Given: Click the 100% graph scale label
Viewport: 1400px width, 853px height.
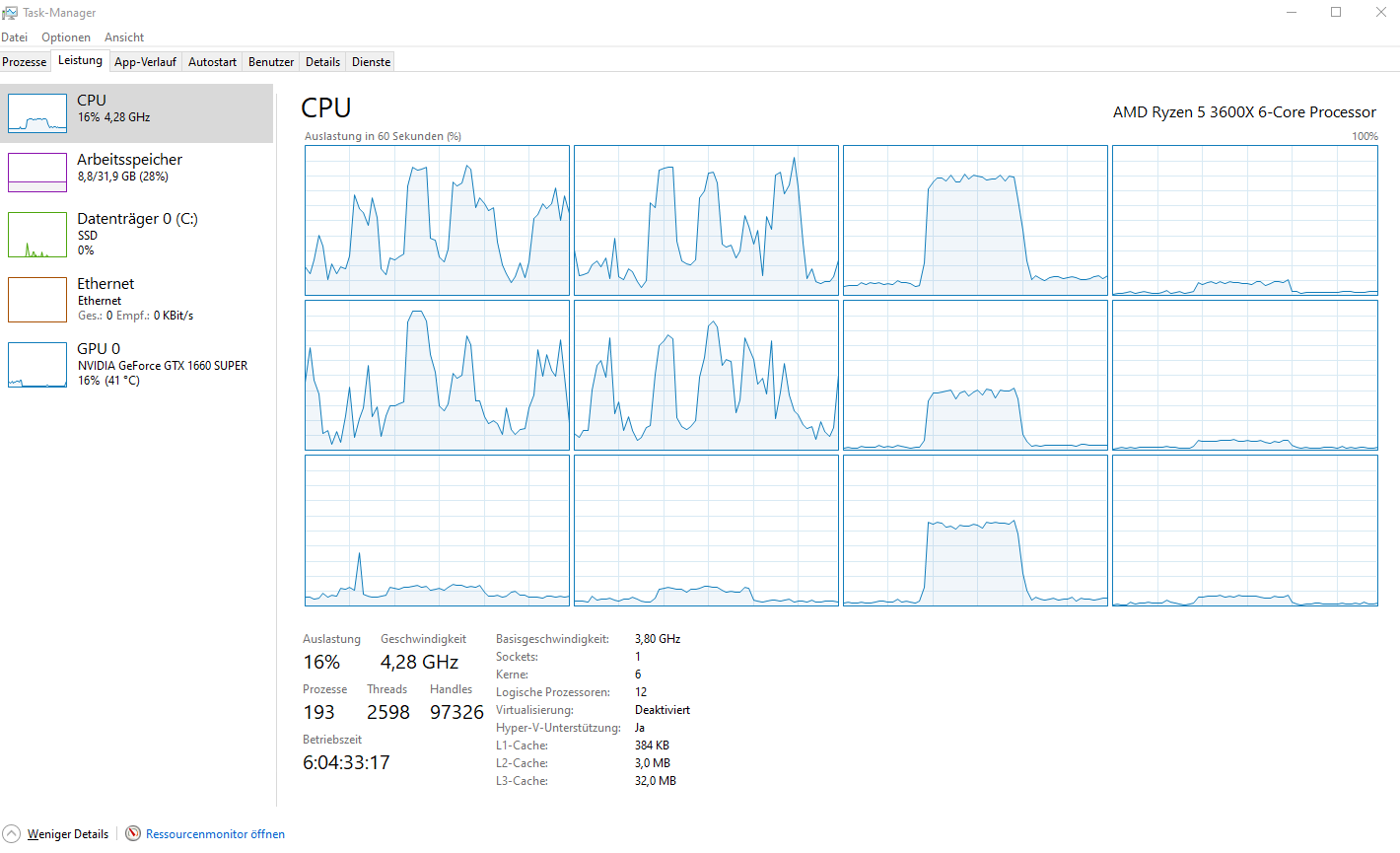Looking at the screenshot, I should coord(1365,137).
